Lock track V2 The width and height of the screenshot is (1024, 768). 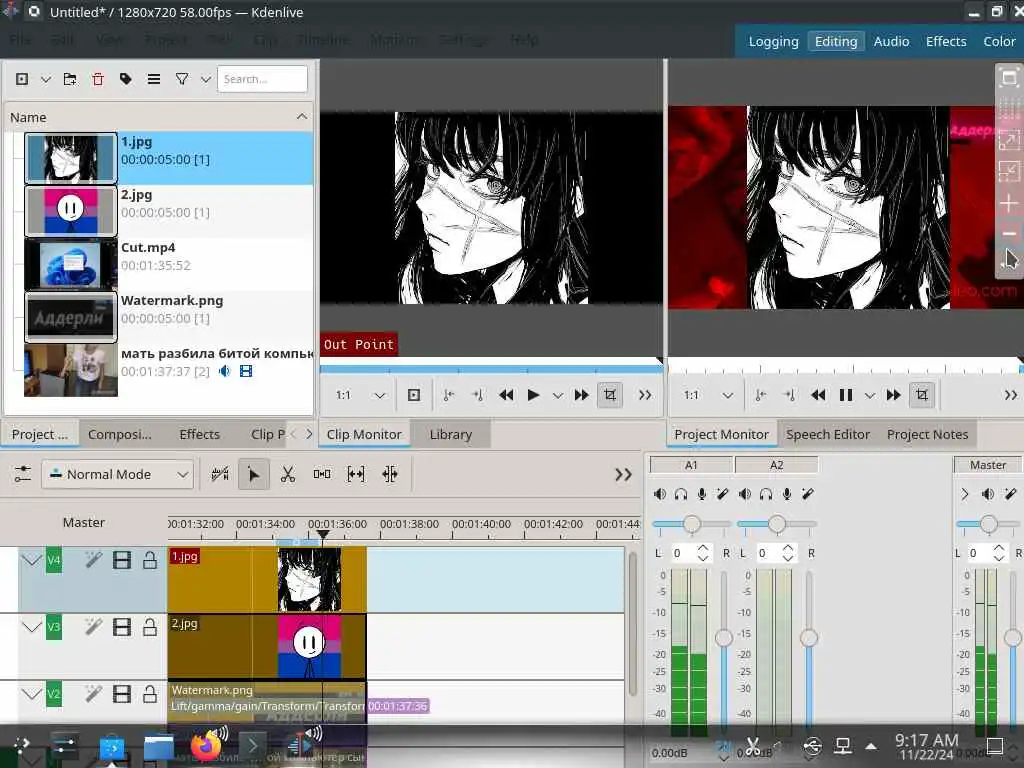click(x=150, y=694)
